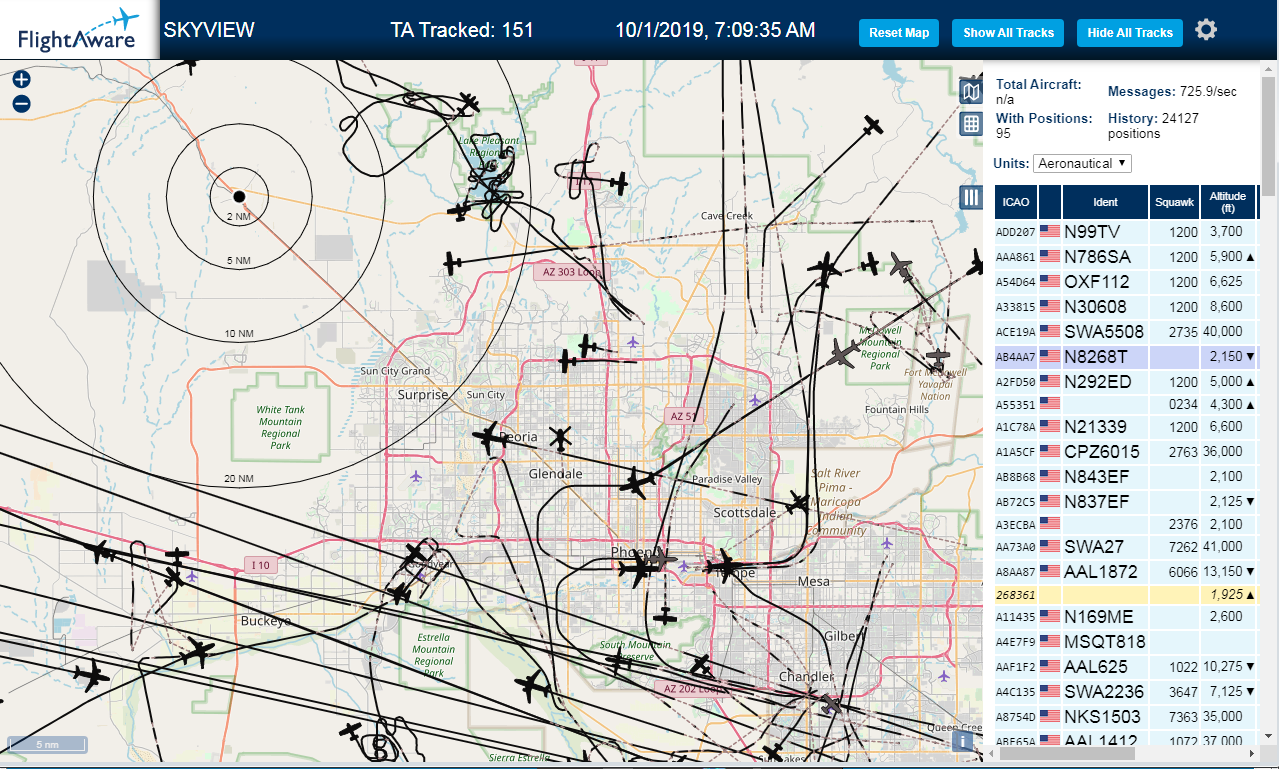Zoom in on the map with plus button
This screenshot has width=1279, height=769.
(22, 80)
